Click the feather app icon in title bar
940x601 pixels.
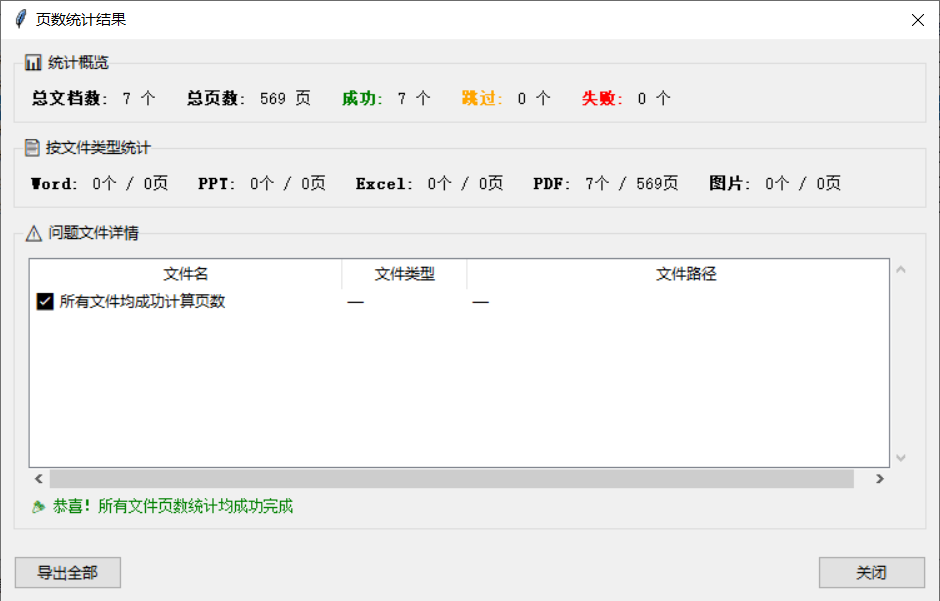21,19
